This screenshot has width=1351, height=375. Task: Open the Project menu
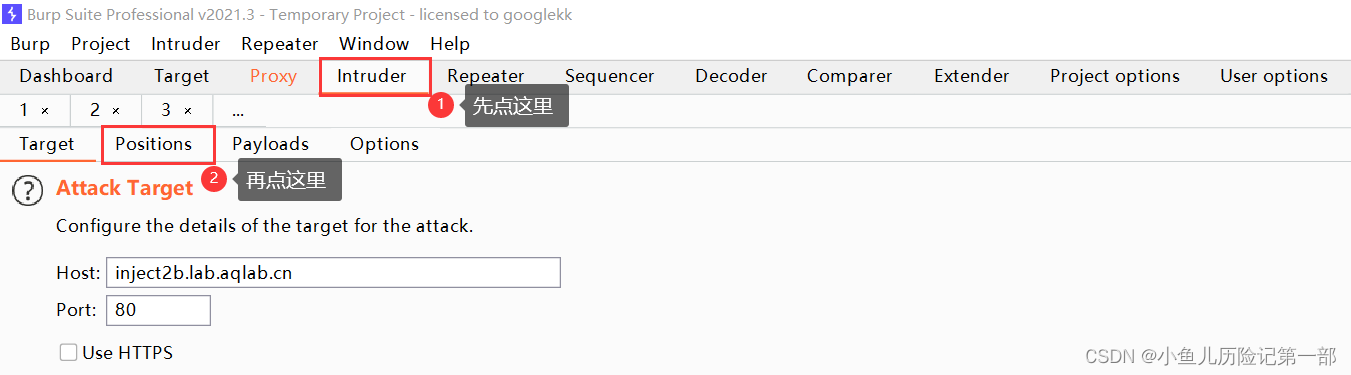click(x=101, y=44)
